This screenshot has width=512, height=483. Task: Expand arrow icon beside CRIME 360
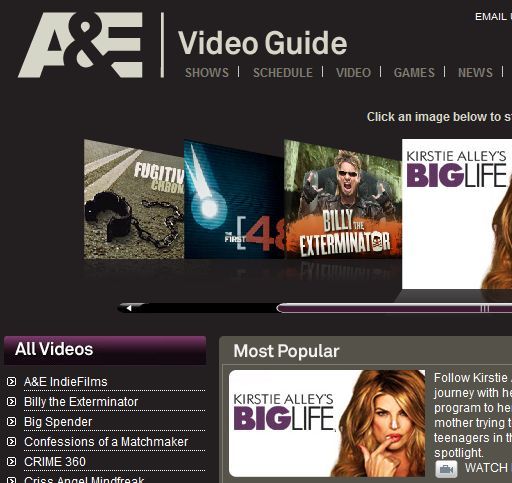pyautogui.click(x=11, y=462)
